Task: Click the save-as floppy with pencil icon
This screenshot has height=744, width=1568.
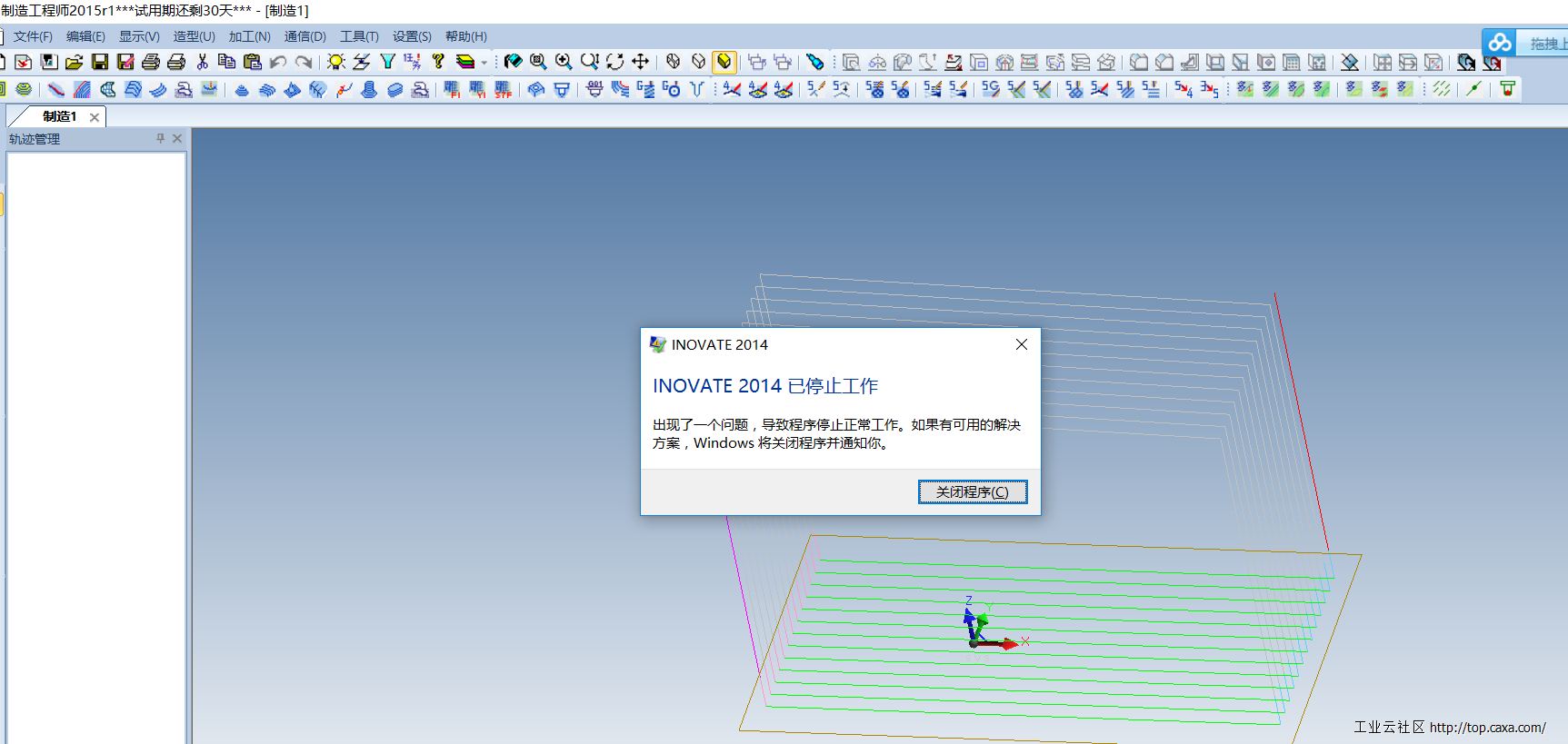Action: [125, 62]
